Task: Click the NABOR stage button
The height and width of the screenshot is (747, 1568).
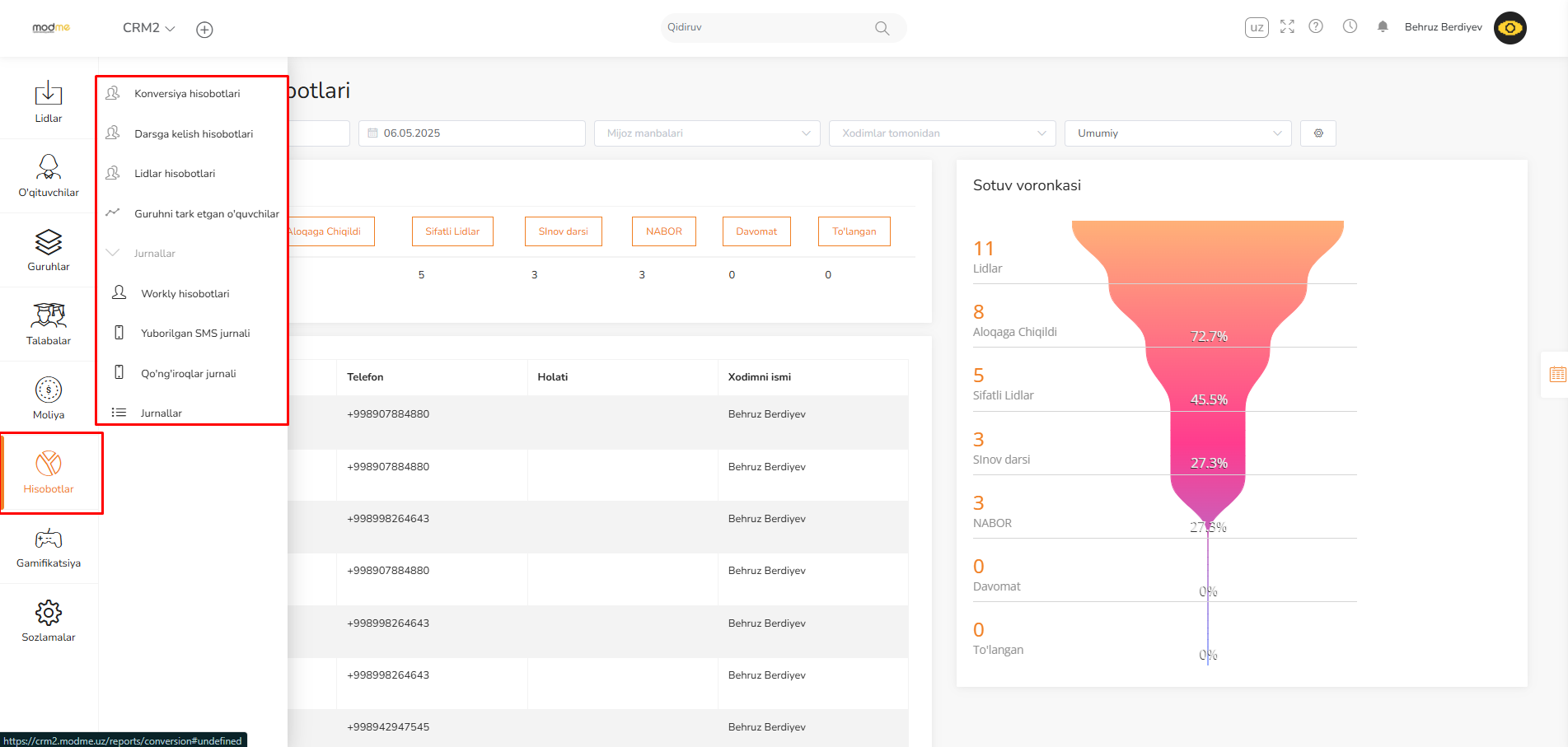Action: click(663, 231)
